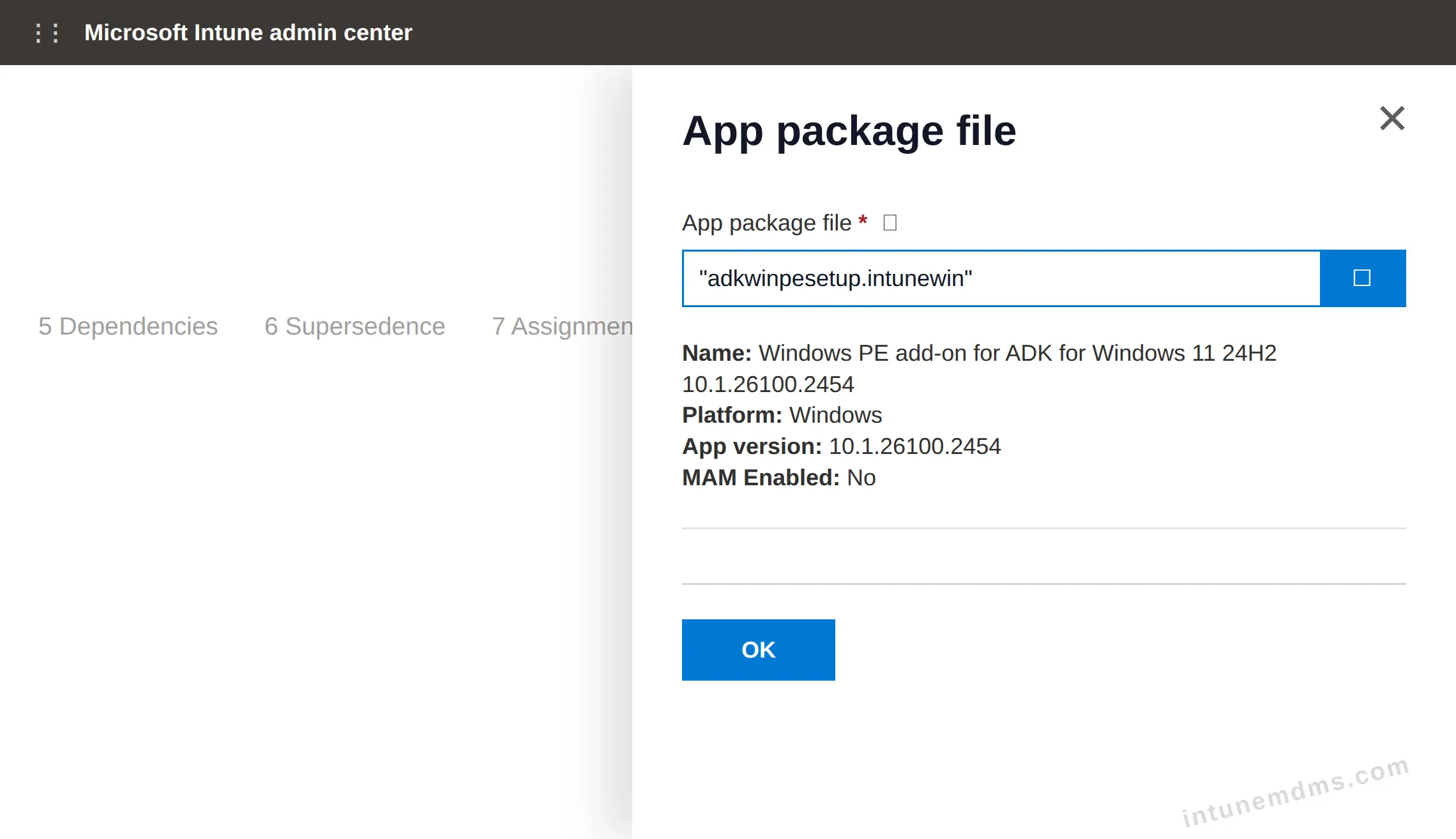Close the App package file pane
Viewport: 1456px width, 839px height.
(x=1392, y=118)
